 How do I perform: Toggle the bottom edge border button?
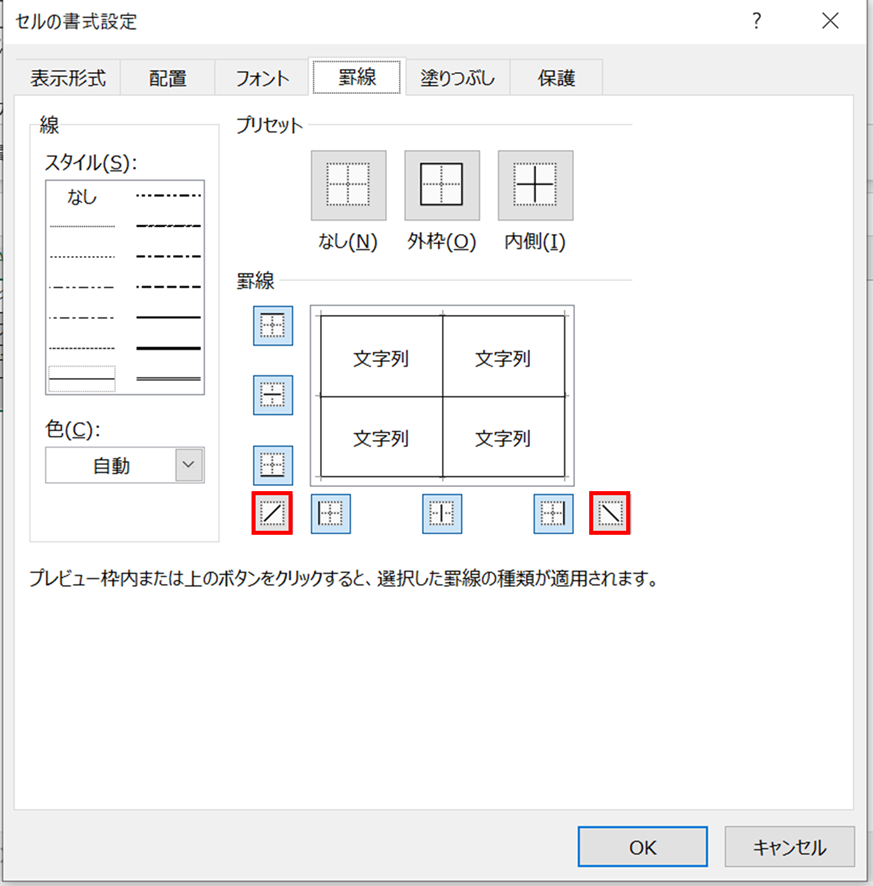272,465
